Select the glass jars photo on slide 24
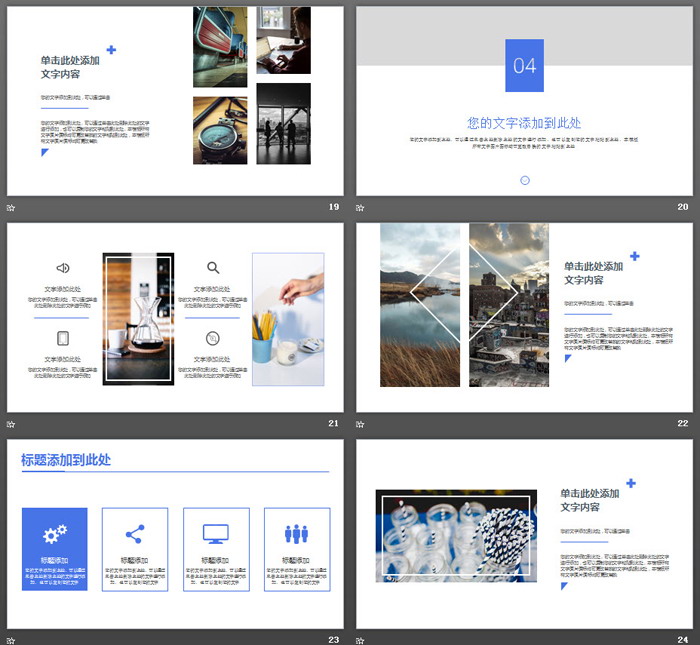Screen dimensions: 700x645 tap(456, 535)
